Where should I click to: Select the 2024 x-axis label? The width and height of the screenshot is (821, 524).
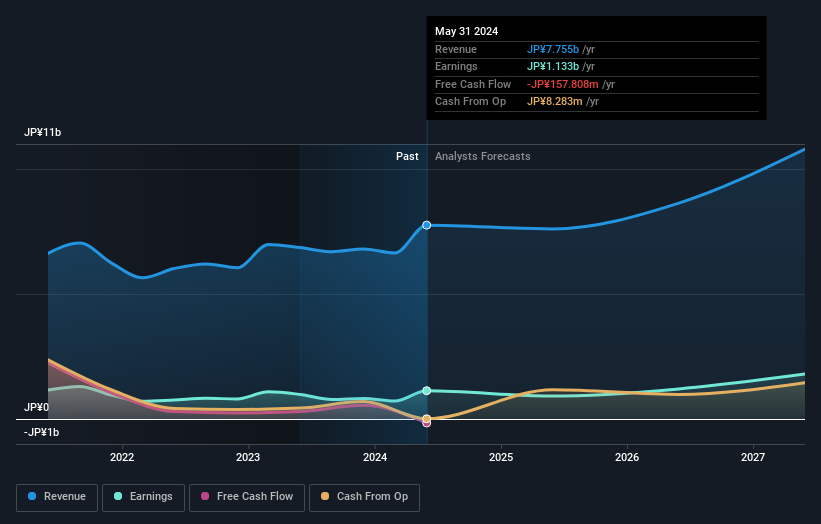(375, 457)
